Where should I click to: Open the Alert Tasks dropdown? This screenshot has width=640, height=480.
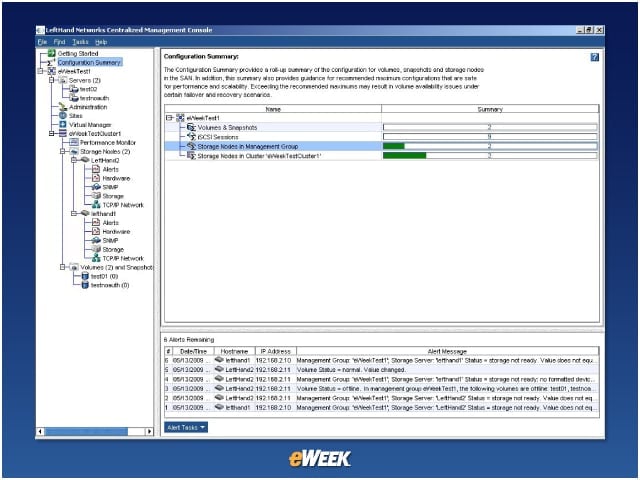186,427
